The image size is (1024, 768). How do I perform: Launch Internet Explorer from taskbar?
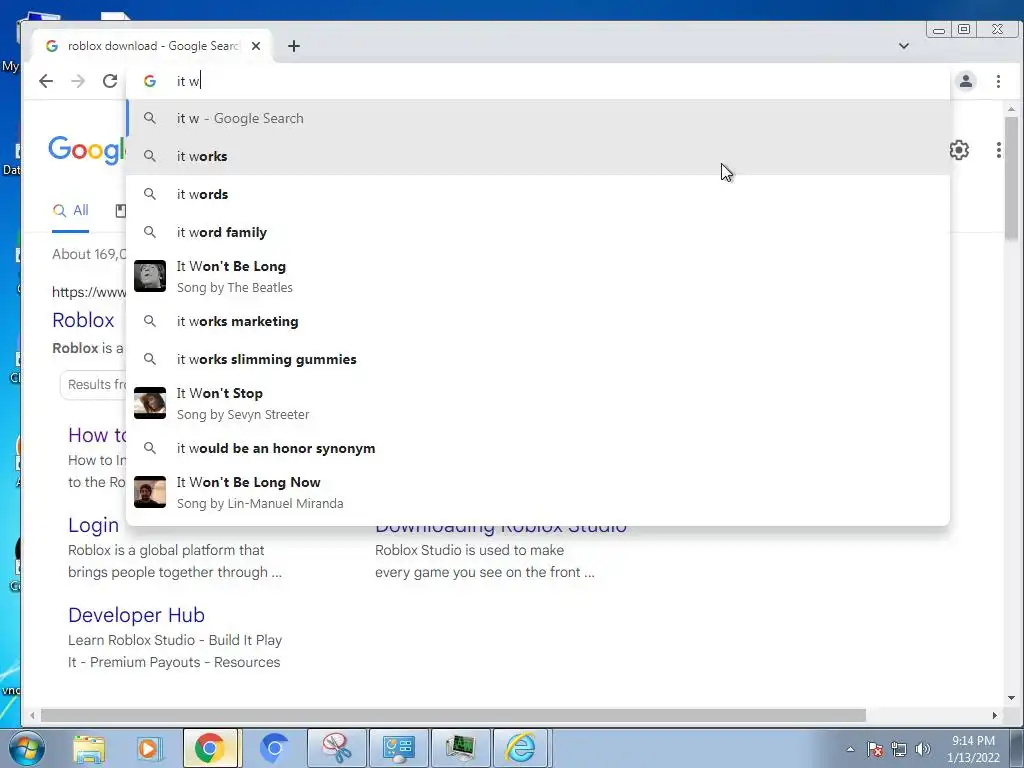point(521,748)
